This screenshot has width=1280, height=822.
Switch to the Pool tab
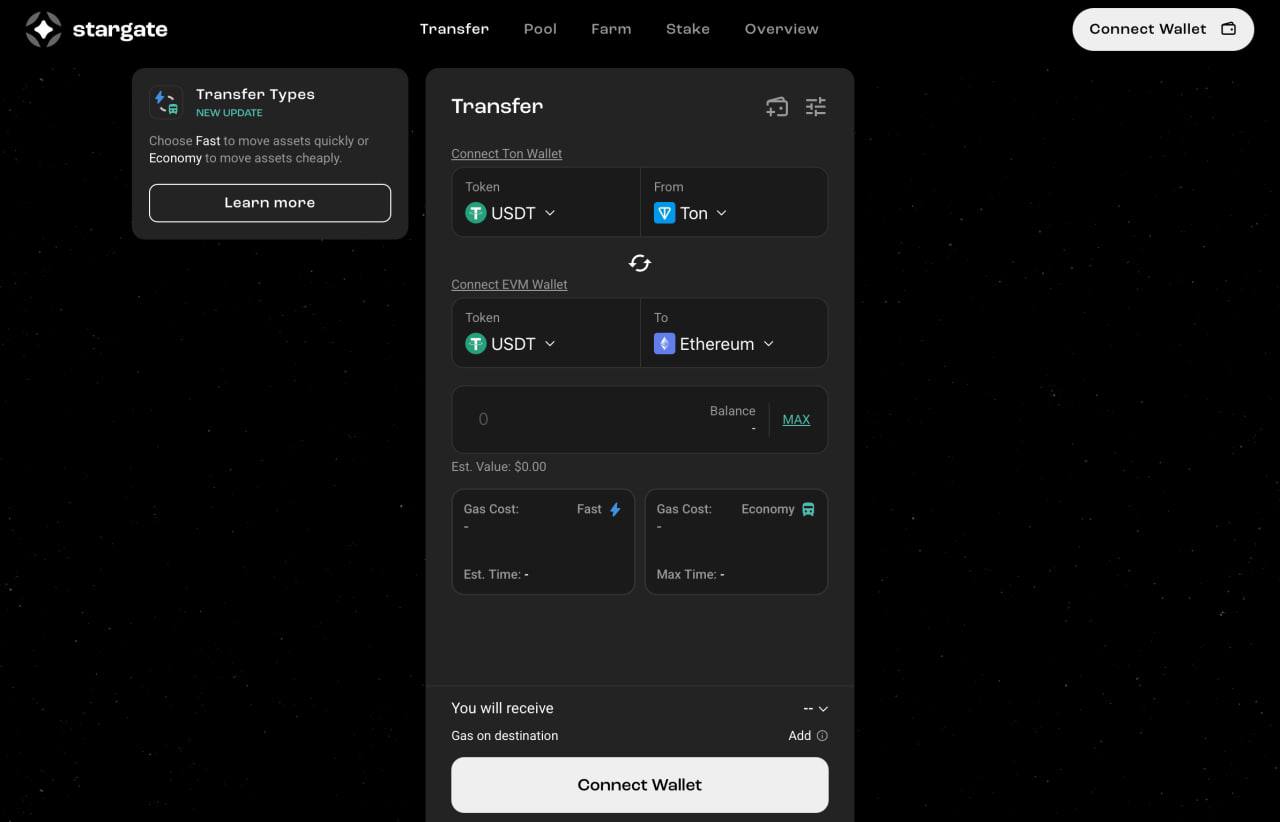(540, 29)
